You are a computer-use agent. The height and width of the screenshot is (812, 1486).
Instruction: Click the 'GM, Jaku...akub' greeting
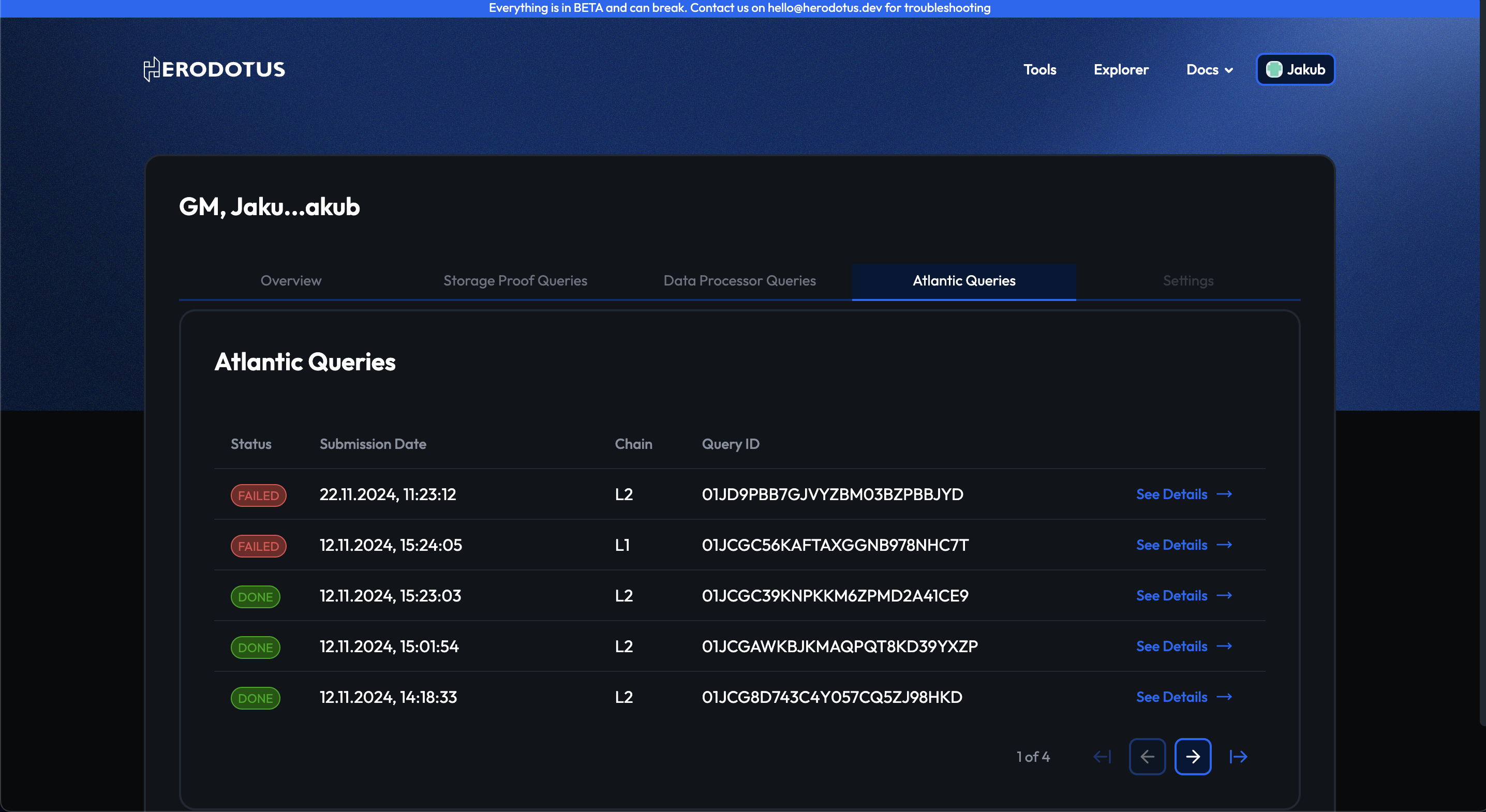270,207
